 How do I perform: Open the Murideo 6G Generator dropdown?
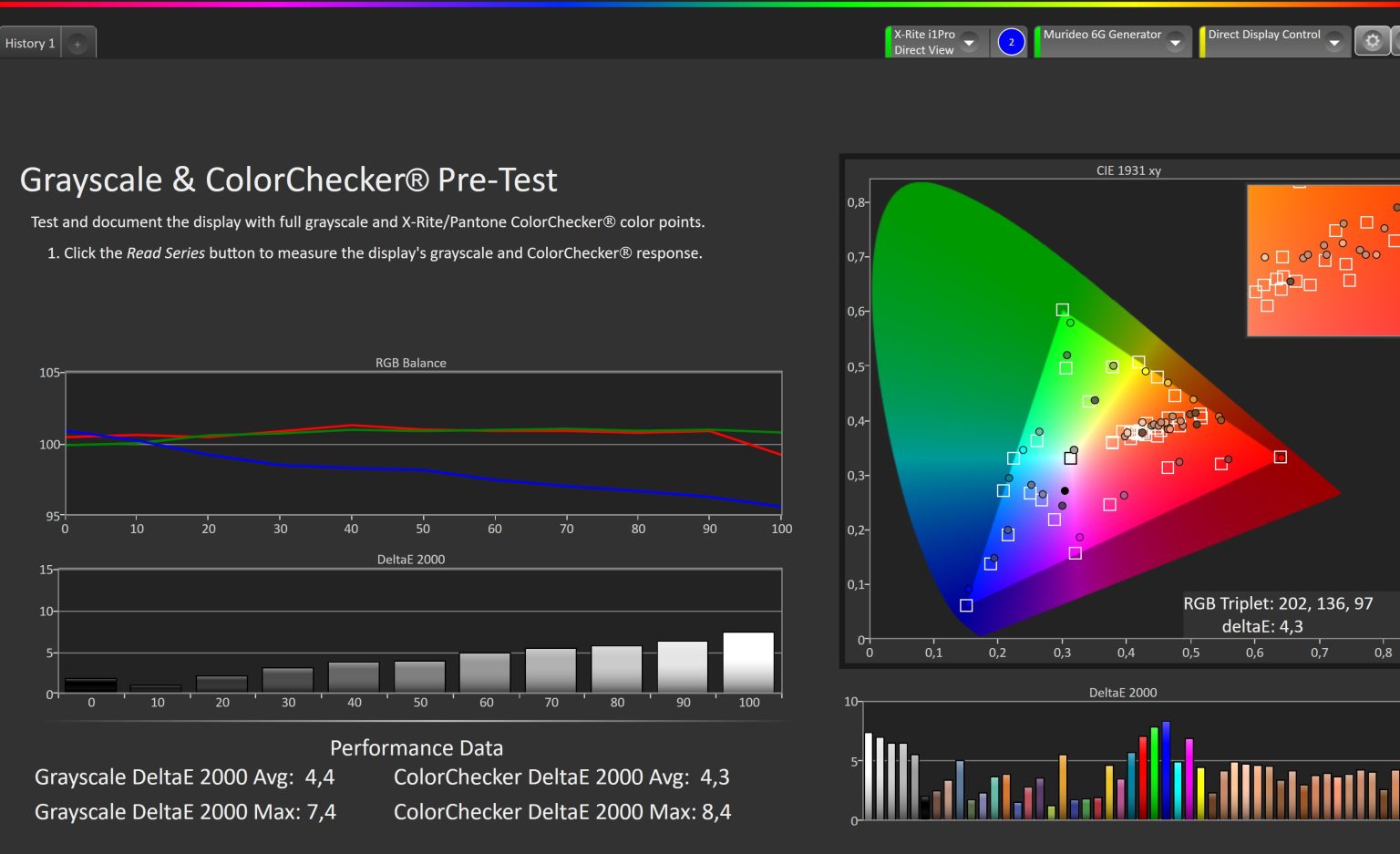(1175, 43)
